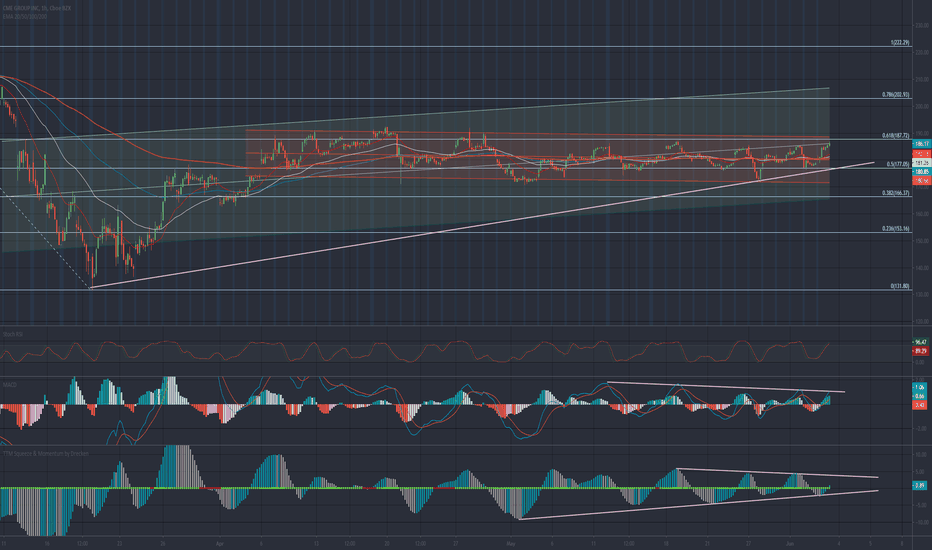Viewport: 932px width, 550px height.
Task: Click the 2.89 TTM momentum value tag
Action: [919, 486]
